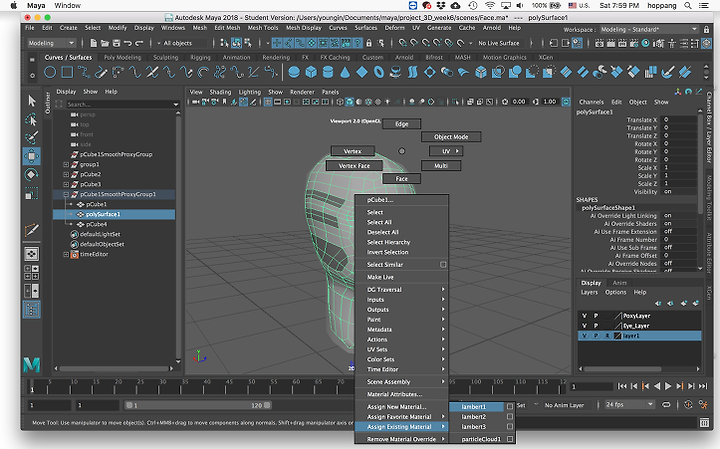This screenshot has height=449, width=720.
Task: Create a NURBS plane from shelf
Action: pyautogui.click(x=362, y=72)
